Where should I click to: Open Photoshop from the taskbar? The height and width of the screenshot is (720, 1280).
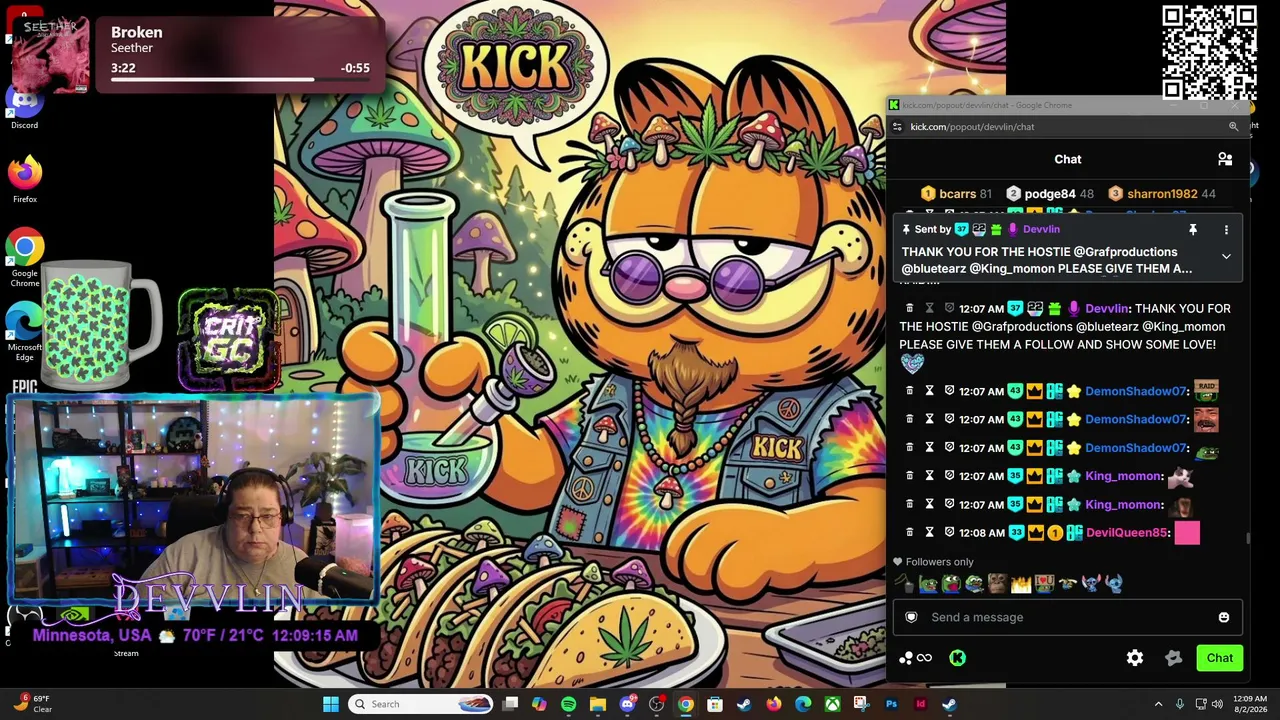pyautogui.click(x=891, y=704)
